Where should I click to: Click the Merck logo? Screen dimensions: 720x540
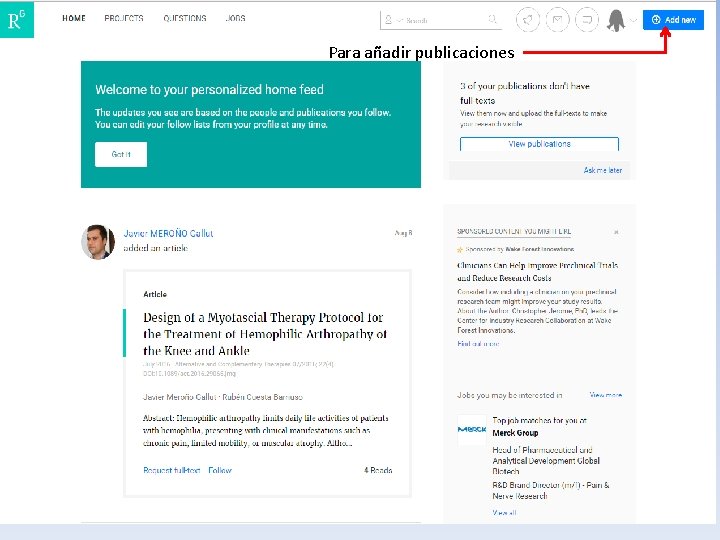click(x=472, y=429)
